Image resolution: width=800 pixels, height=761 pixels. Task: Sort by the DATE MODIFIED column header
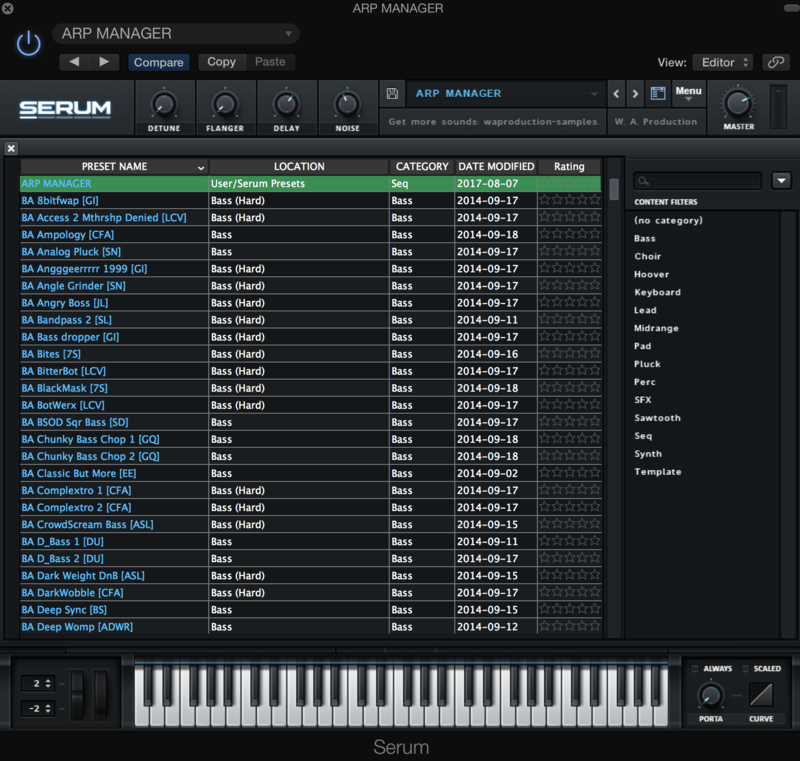pyautogui.click(x=496, y=167)
